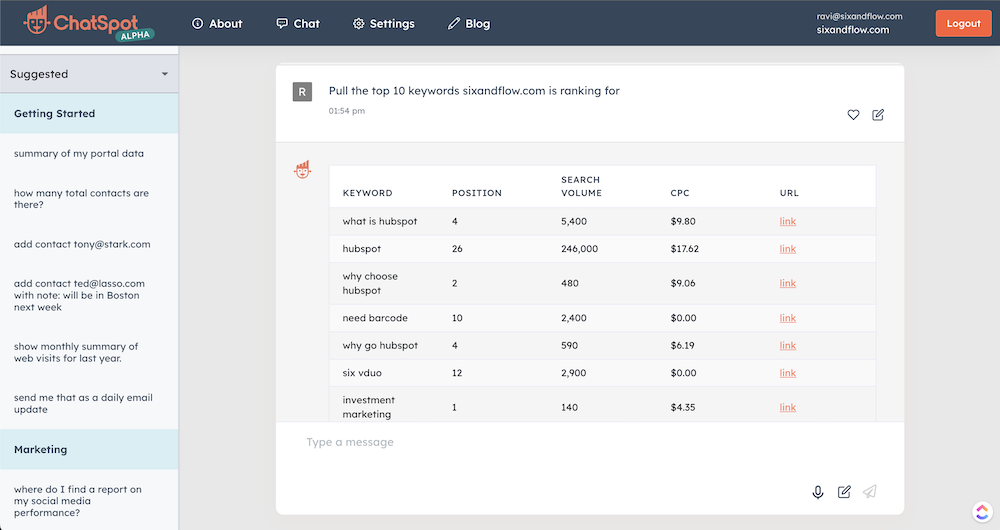Click the ravi@sixandflow.com account email

click(859, 16)
